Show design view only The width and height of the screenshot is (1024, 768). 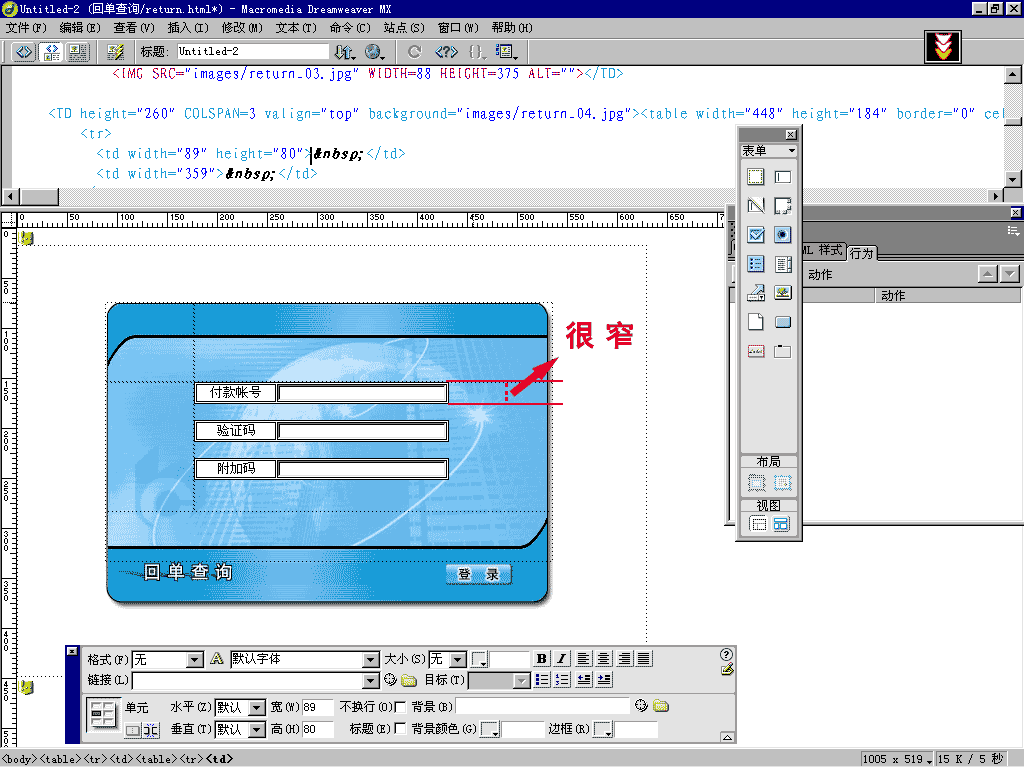tap(77, 51)
